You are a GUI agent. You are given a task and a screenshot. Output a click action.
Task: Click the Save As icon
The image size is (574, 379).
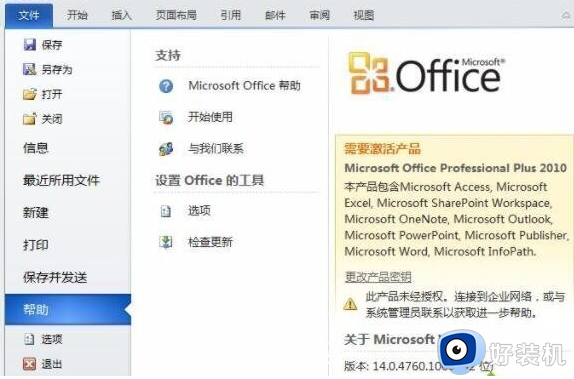(30, 69)
